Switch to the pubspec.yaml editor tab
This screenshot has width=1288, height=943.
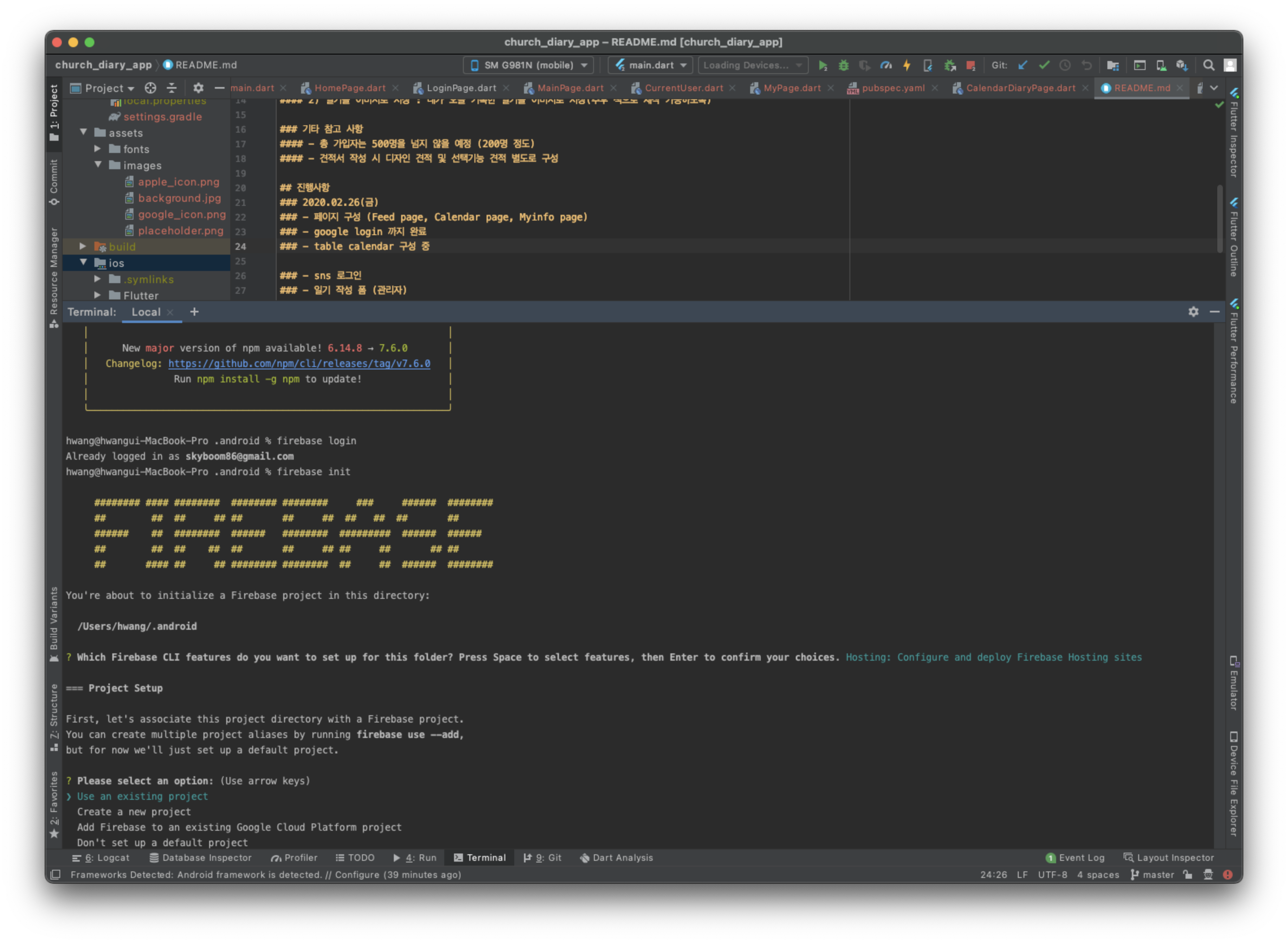point(893,88)
